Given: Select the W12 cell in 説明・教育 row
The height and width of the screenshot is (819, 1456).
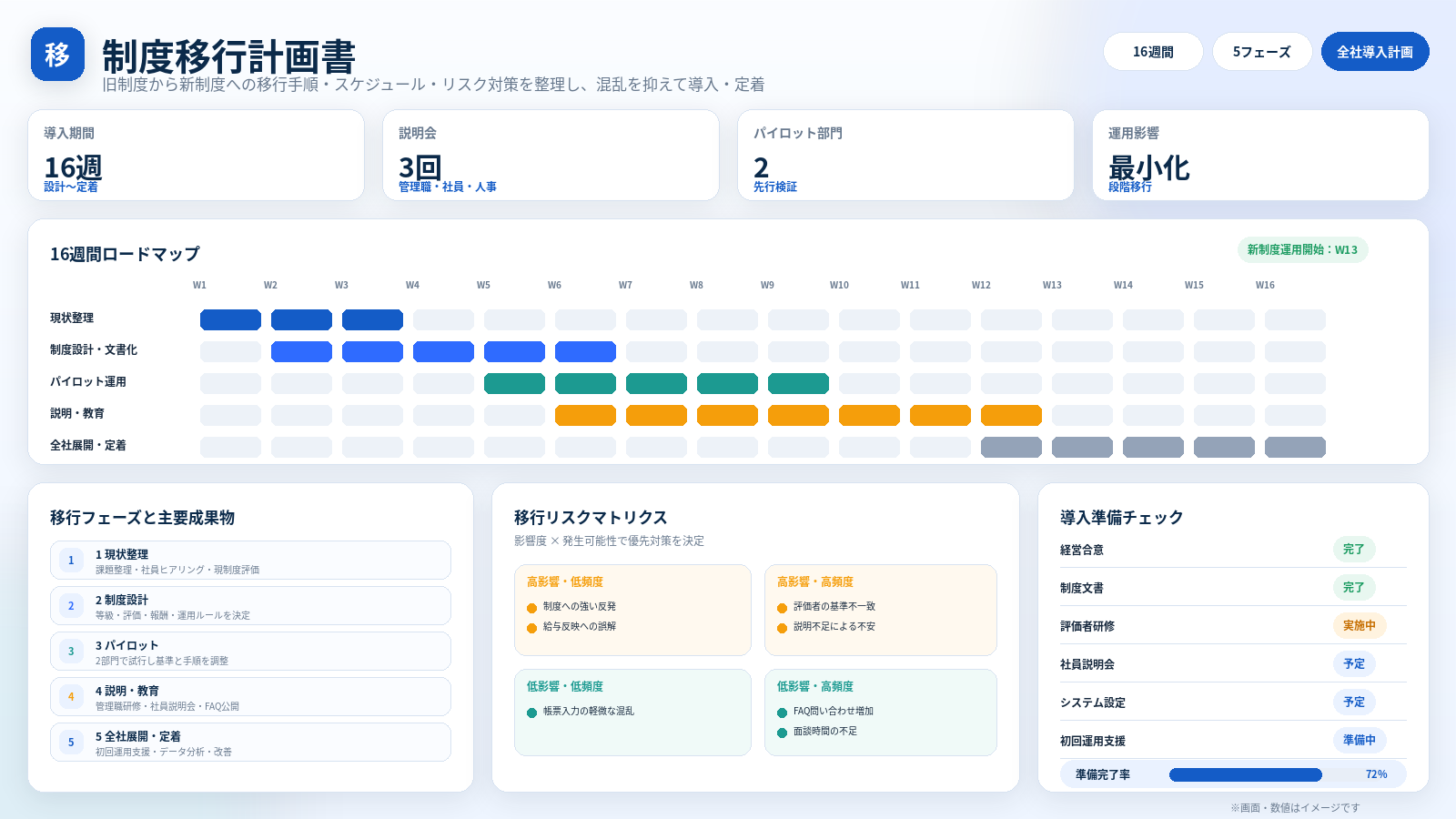Looking at the screenshot, I should [x=1011, y=415].
